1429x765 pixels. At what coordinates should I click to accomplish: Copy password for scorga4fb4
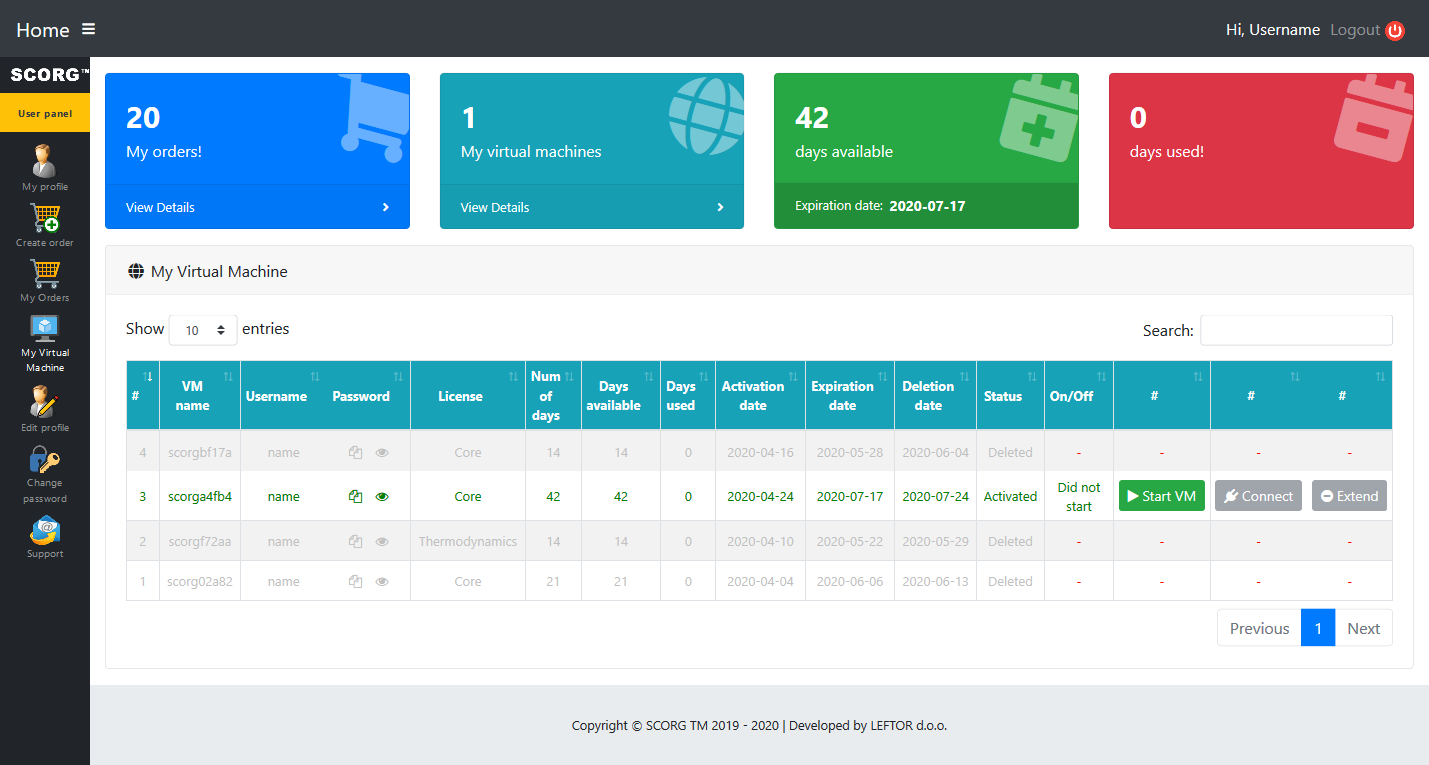pyautogui.click(x=355, y=496)
